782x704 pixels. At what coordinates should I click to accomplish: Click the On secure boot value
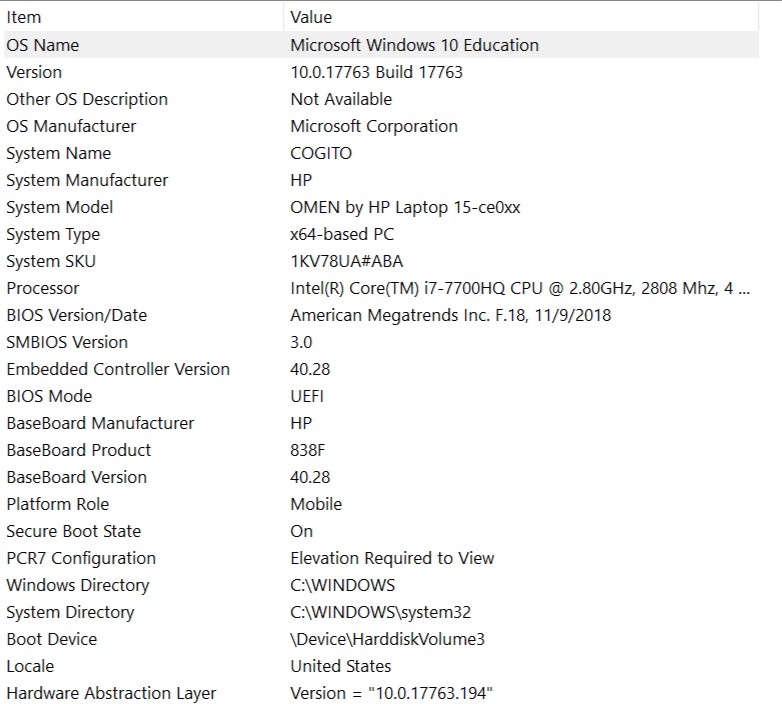click(301, 530)
